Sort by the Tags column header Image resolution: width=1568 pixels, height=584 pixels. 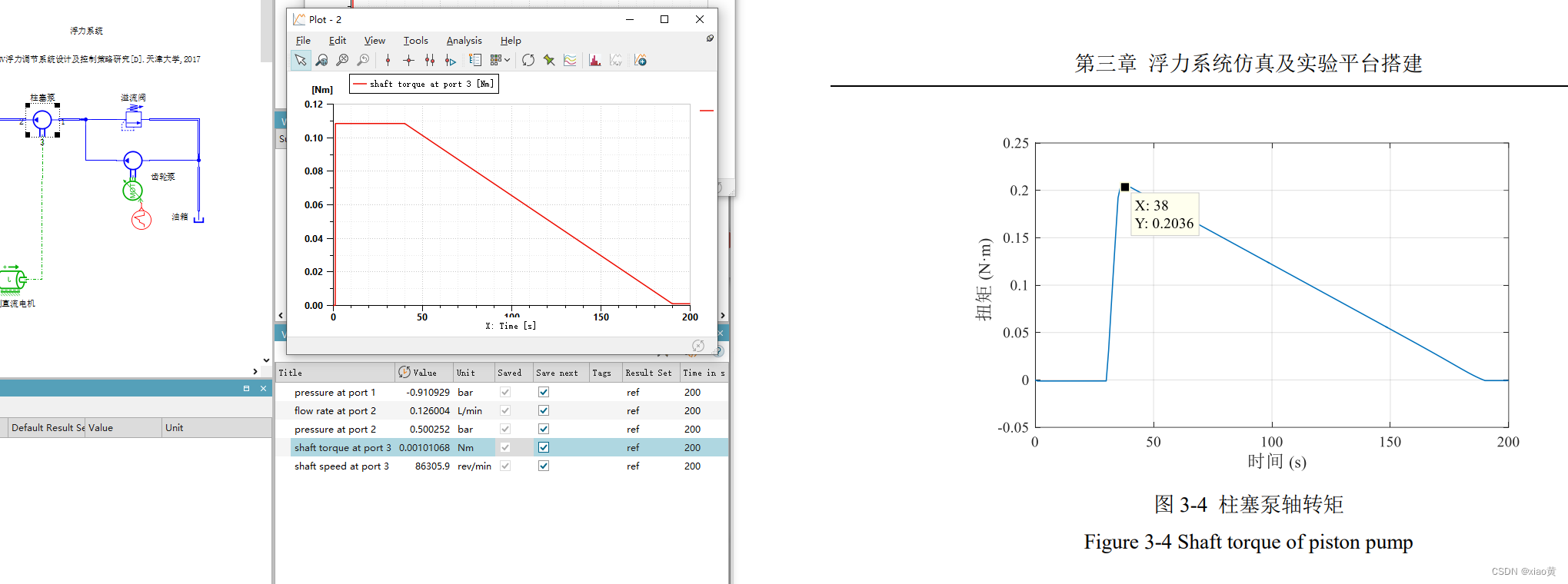[x=605, y=373]
